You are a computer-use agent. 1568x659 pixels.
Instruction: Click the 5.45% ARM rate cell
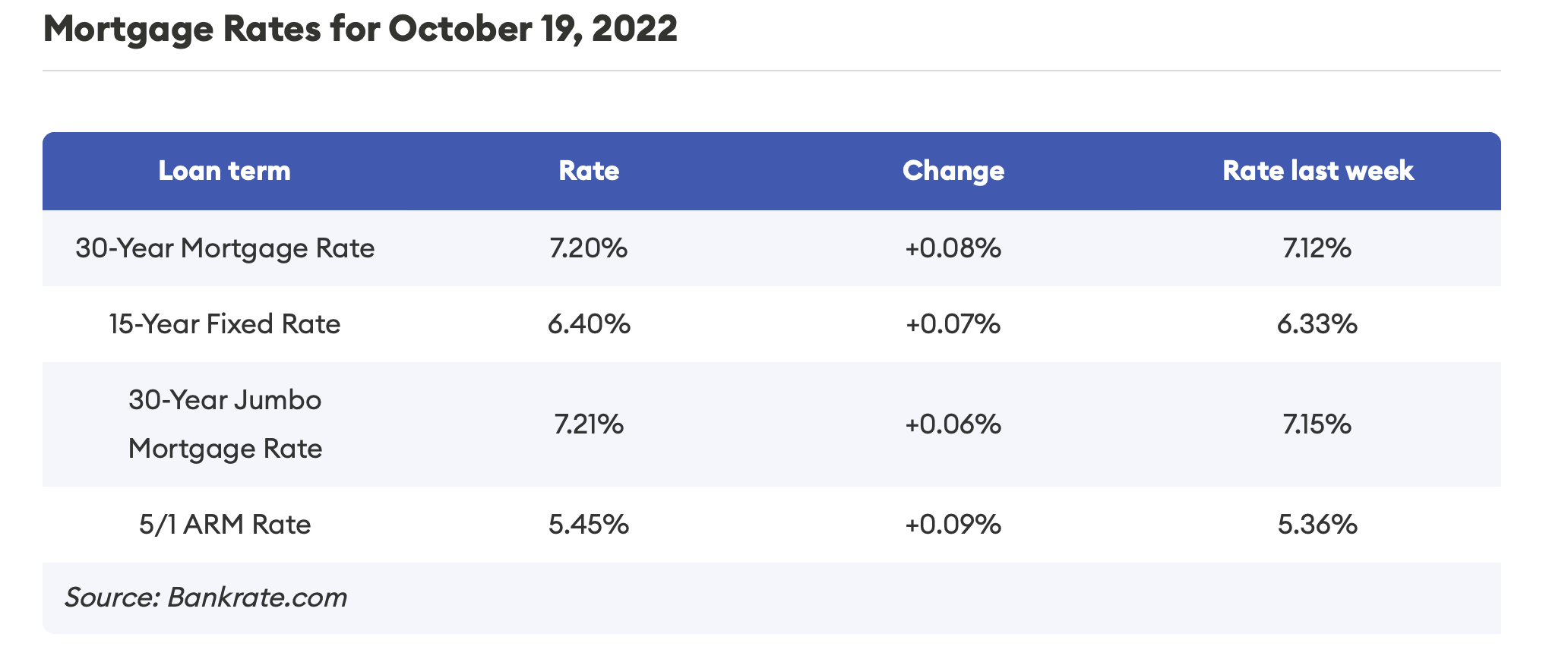(x=589, y=525)
